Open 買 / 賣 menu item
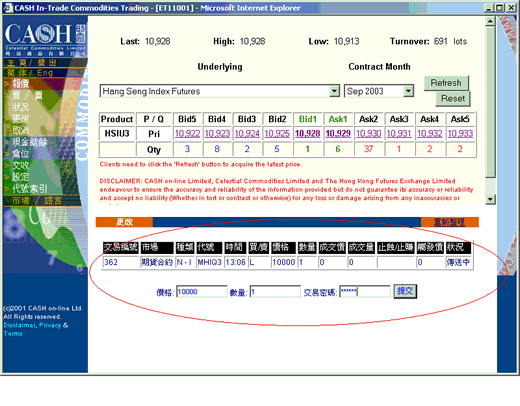Image resolution: width=520 pixels, height=406 pixels. pos(27,96)
